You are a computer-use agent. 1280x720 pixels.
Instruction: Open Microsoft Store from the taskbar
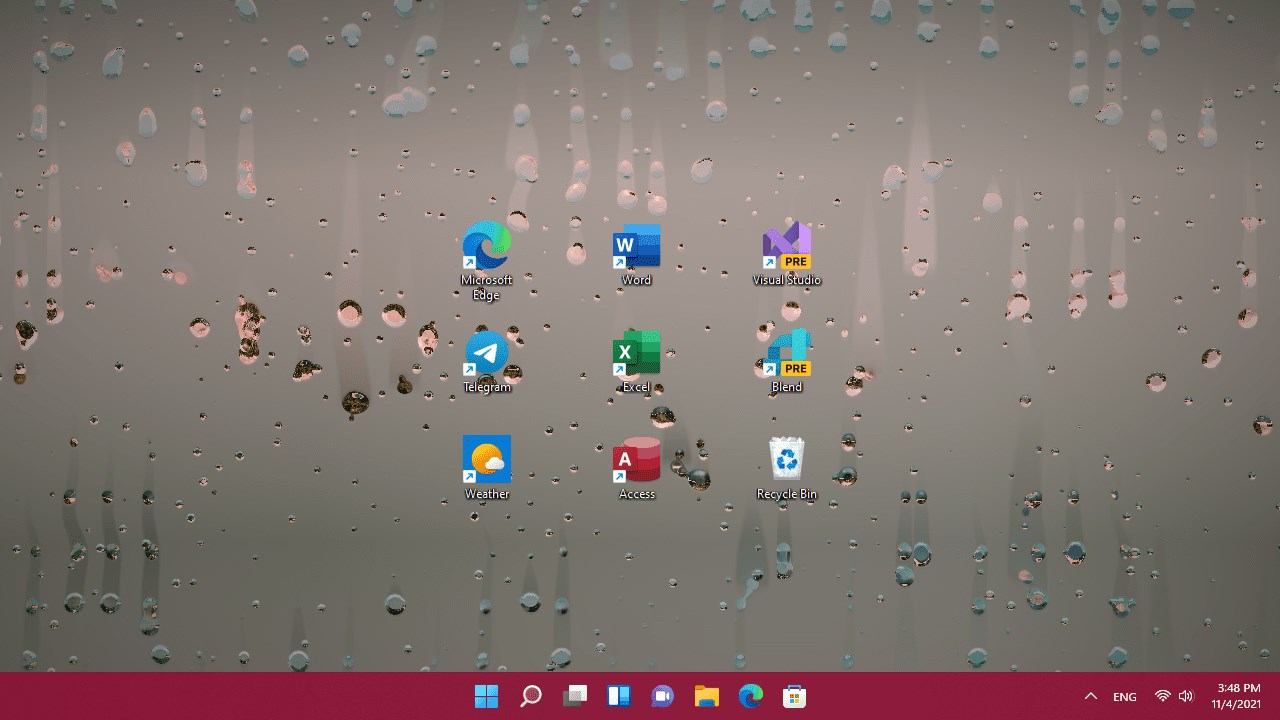click(x=795, y=696)
